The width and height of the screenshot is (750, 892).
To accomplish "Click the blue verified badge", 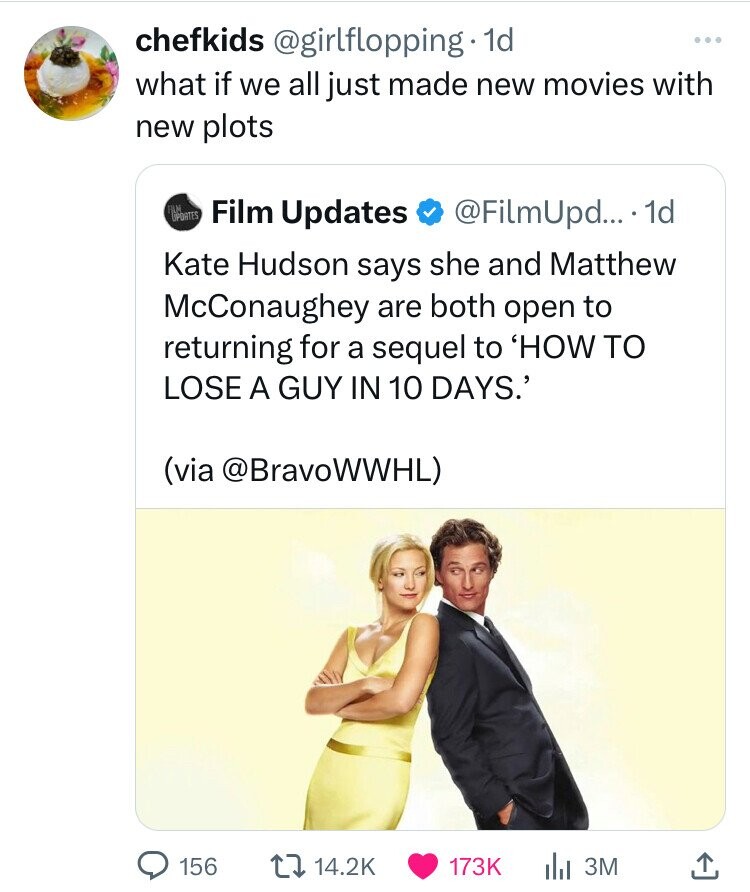I will [x=430, y=212].
